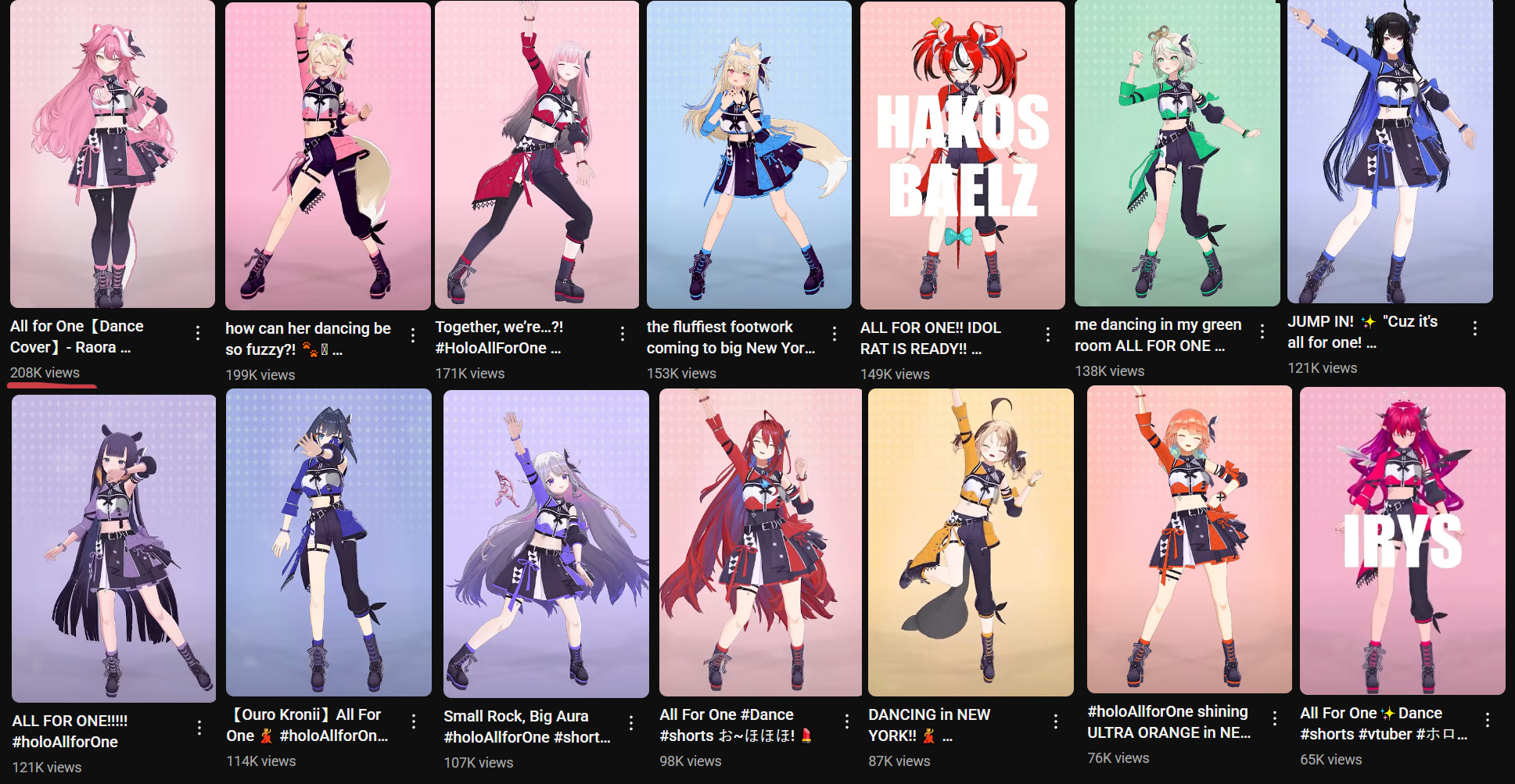This screenshot has width=1515, height=784.
Task: Open 'All For One ✨ Dance #shorts #vtuber' title
Action: tap(1384, 724)
